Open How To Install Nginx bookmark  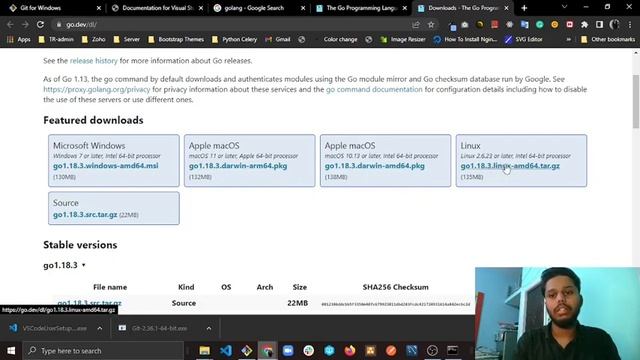point(465,39)
